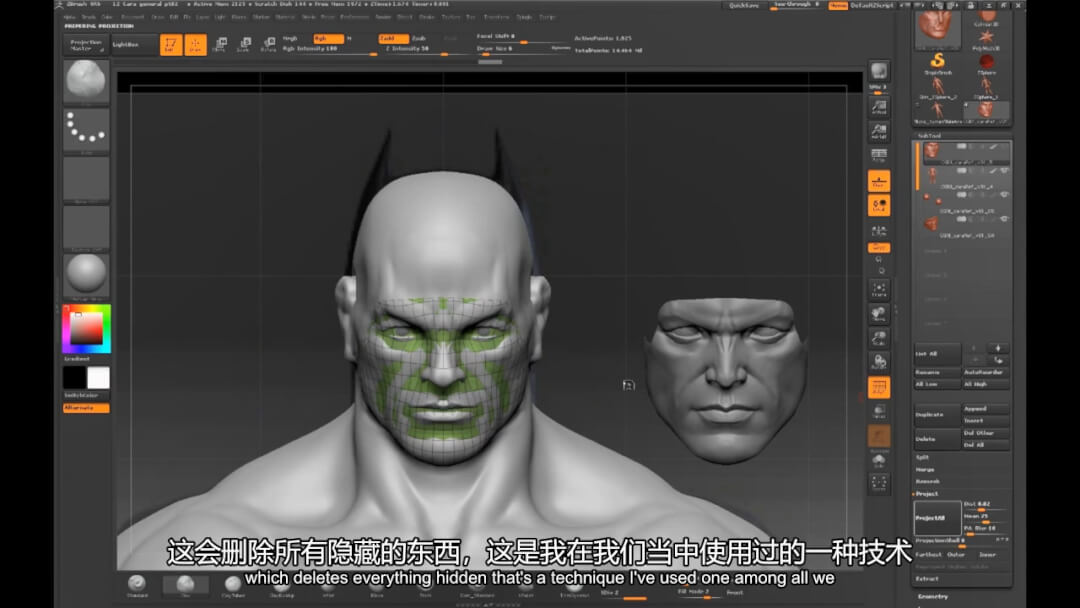Select the red ZSphere tool
The image size is (1080, 608).
(986, 63)
